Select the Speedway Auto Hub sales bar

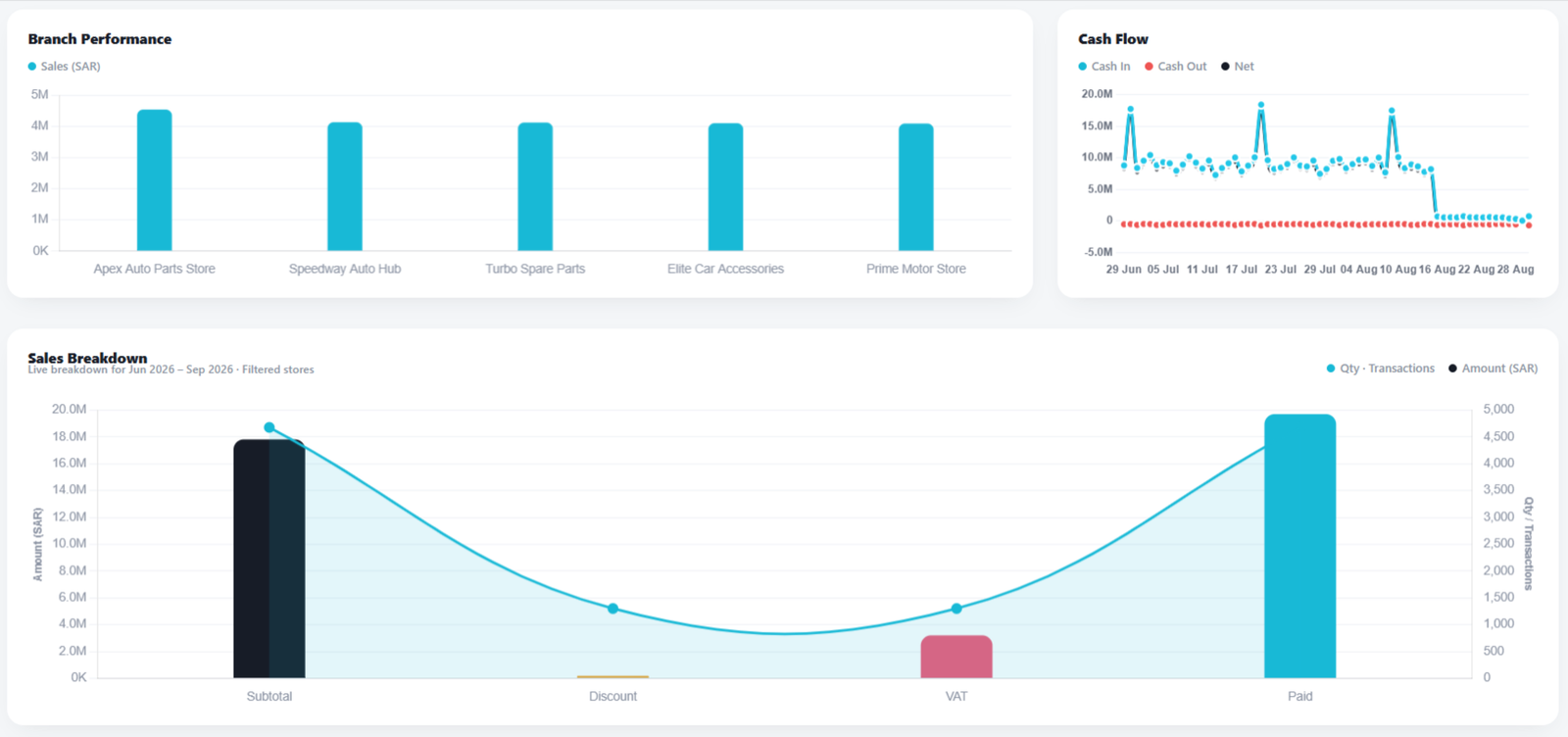click(345, 186)
